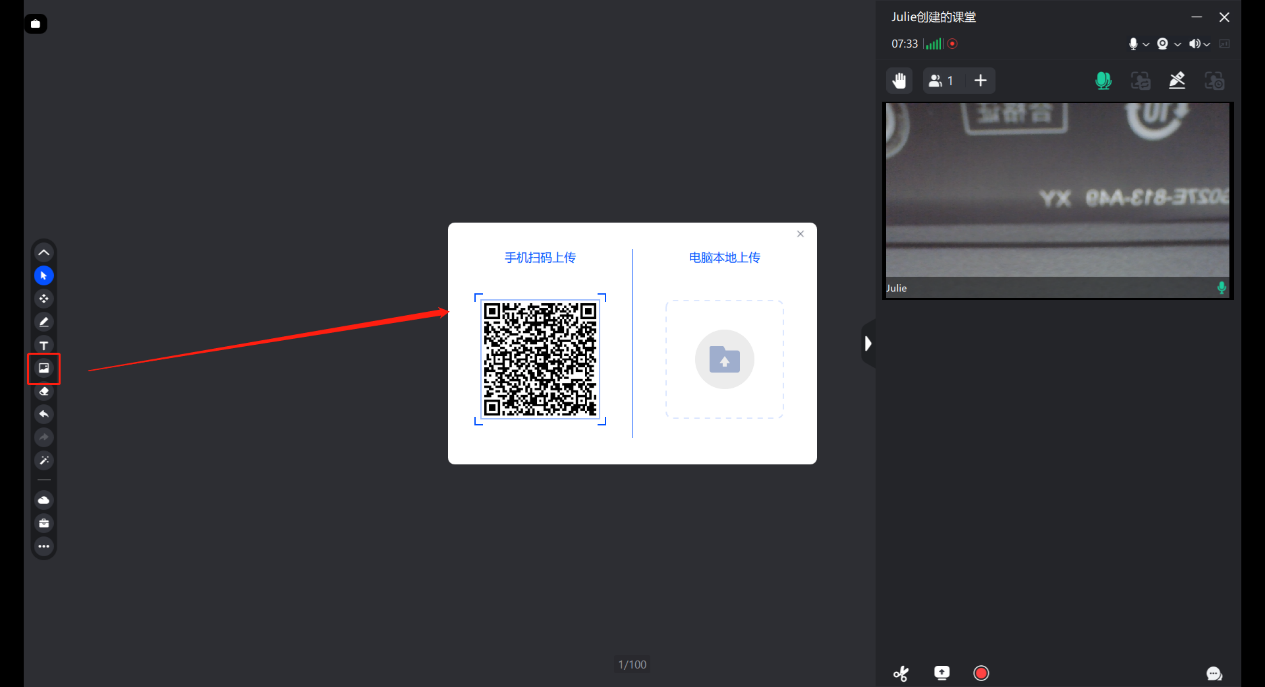Expand the camera device dropdown arrow
1265x687 pixels.
coord(1177,45)
